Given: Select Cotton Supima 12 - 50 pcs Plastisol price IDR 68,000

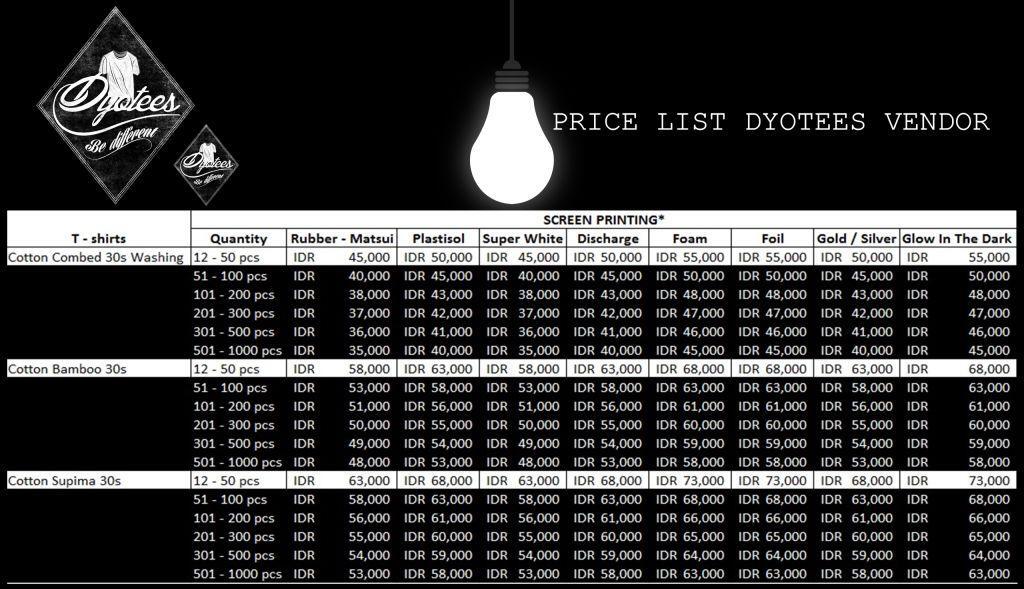Looking at the screenshot, I should click(438, 481).
